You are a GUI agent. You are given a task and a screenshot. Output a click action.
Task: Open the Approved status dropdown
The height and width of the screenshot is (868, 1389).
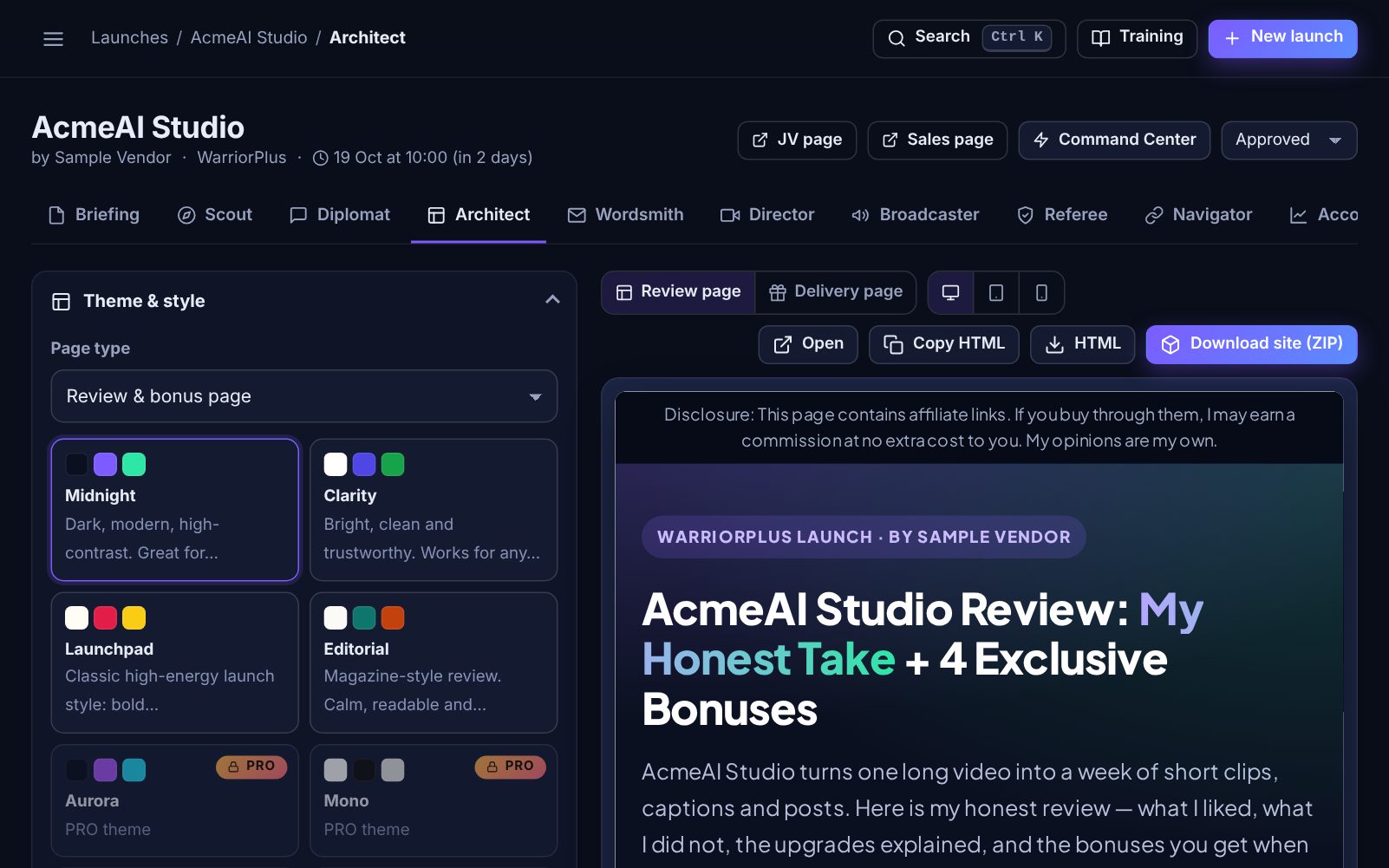tap(1289, 140)
